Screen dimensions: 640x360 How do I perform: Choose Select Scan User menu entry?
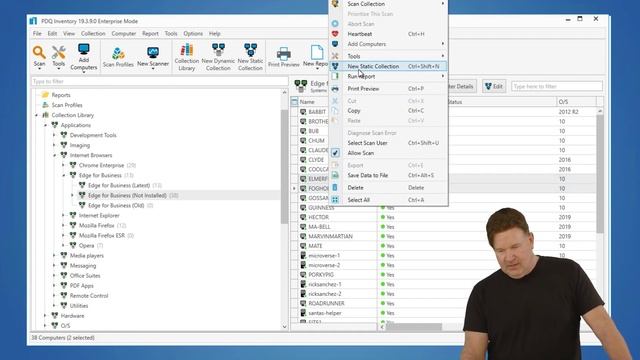(389, 143)
